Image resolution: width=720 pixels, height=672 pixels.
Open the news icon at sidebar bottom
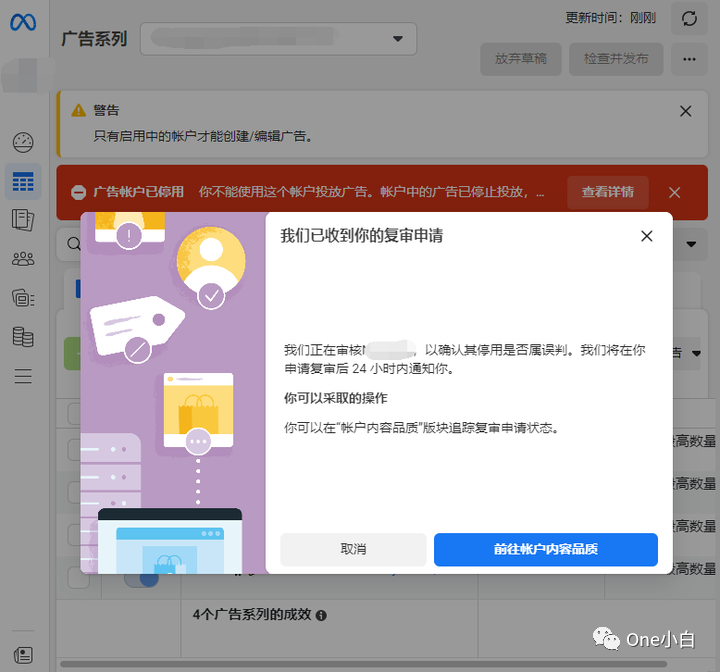click(23, 655)
